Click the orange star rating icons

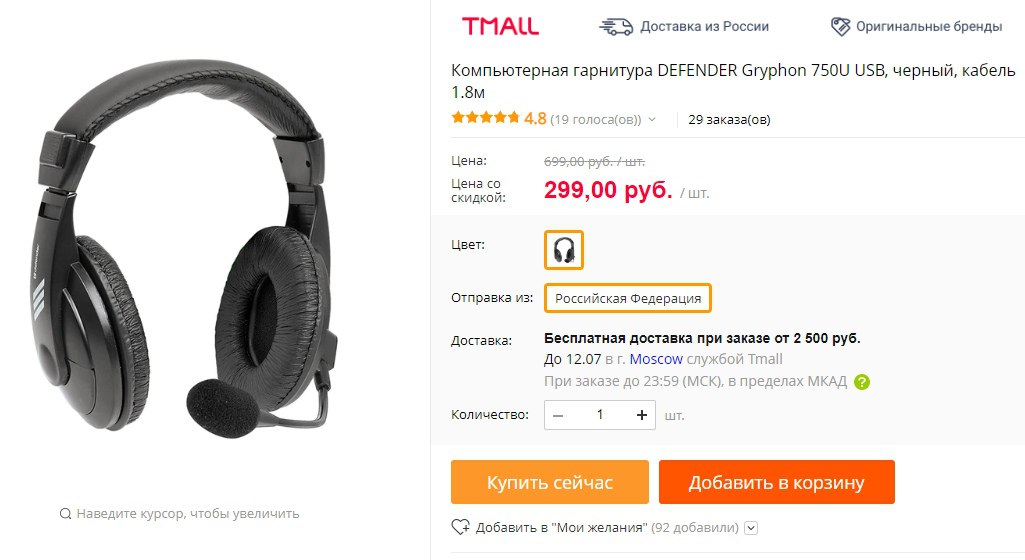pyautogui.click(x=486, y=118)
